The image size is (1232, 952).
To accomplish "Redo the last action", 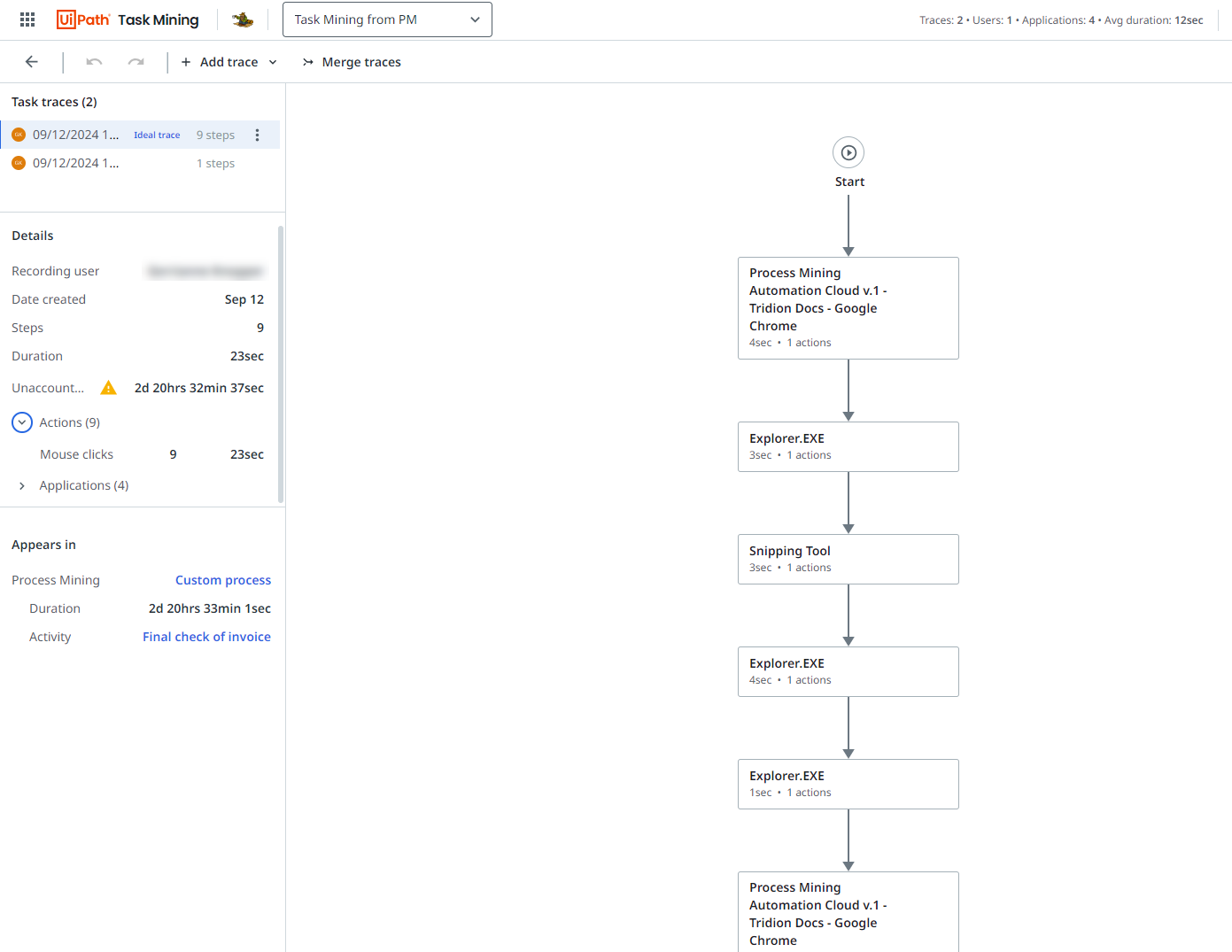I will 136,62.
